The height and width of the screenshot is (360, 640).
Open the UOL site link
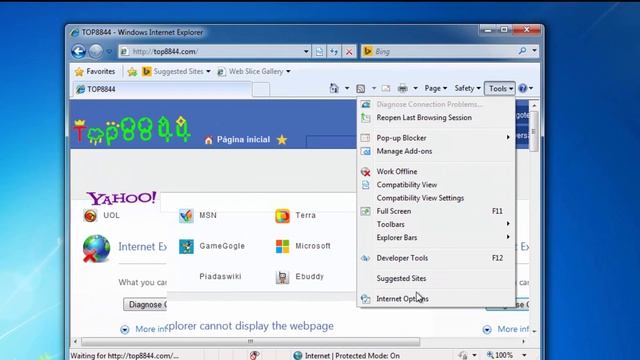coord(111,215)
